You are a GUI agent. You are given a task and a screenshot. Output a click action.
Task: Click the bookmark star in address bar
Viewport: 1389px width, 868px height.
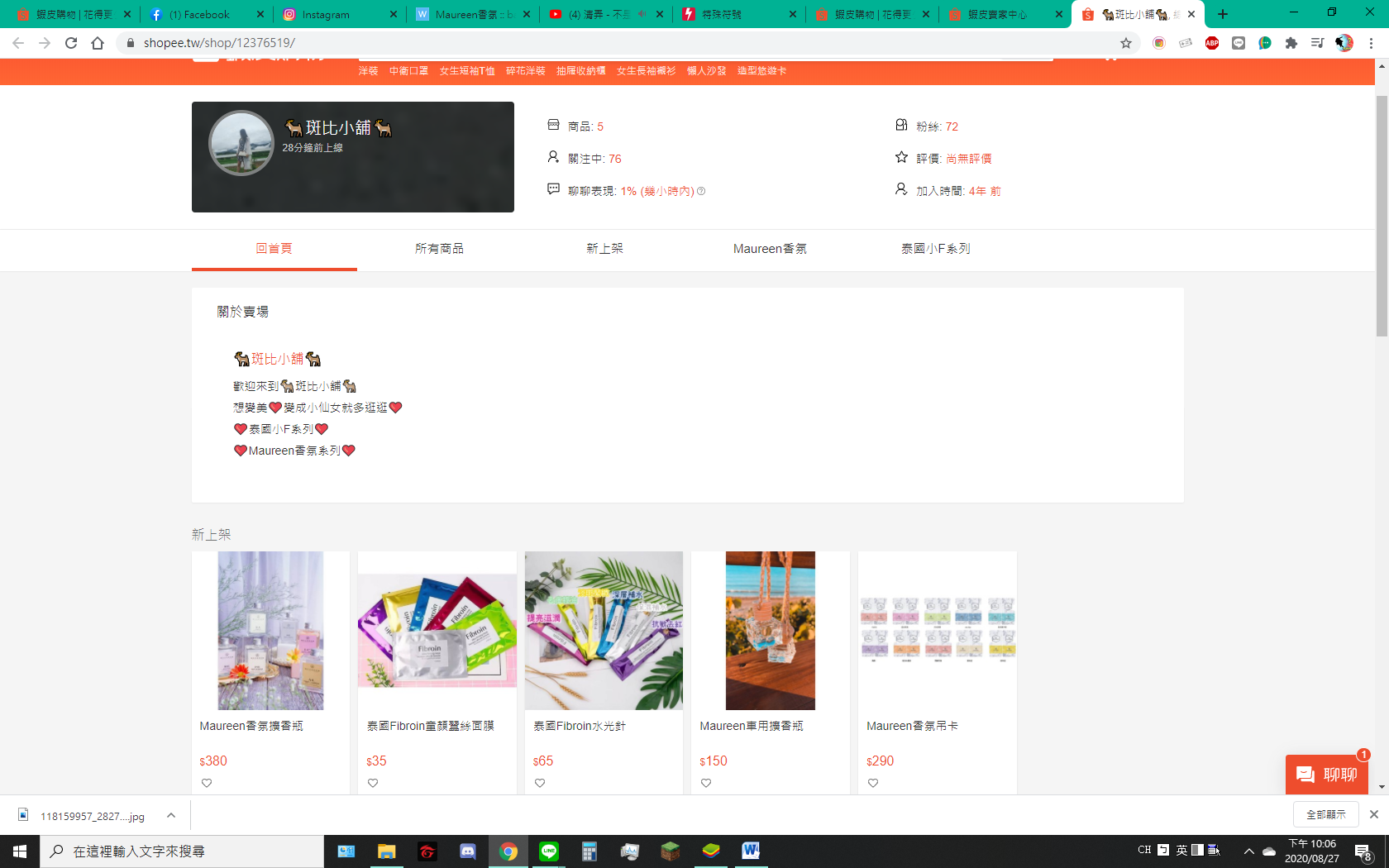[x=1125, y=43]
